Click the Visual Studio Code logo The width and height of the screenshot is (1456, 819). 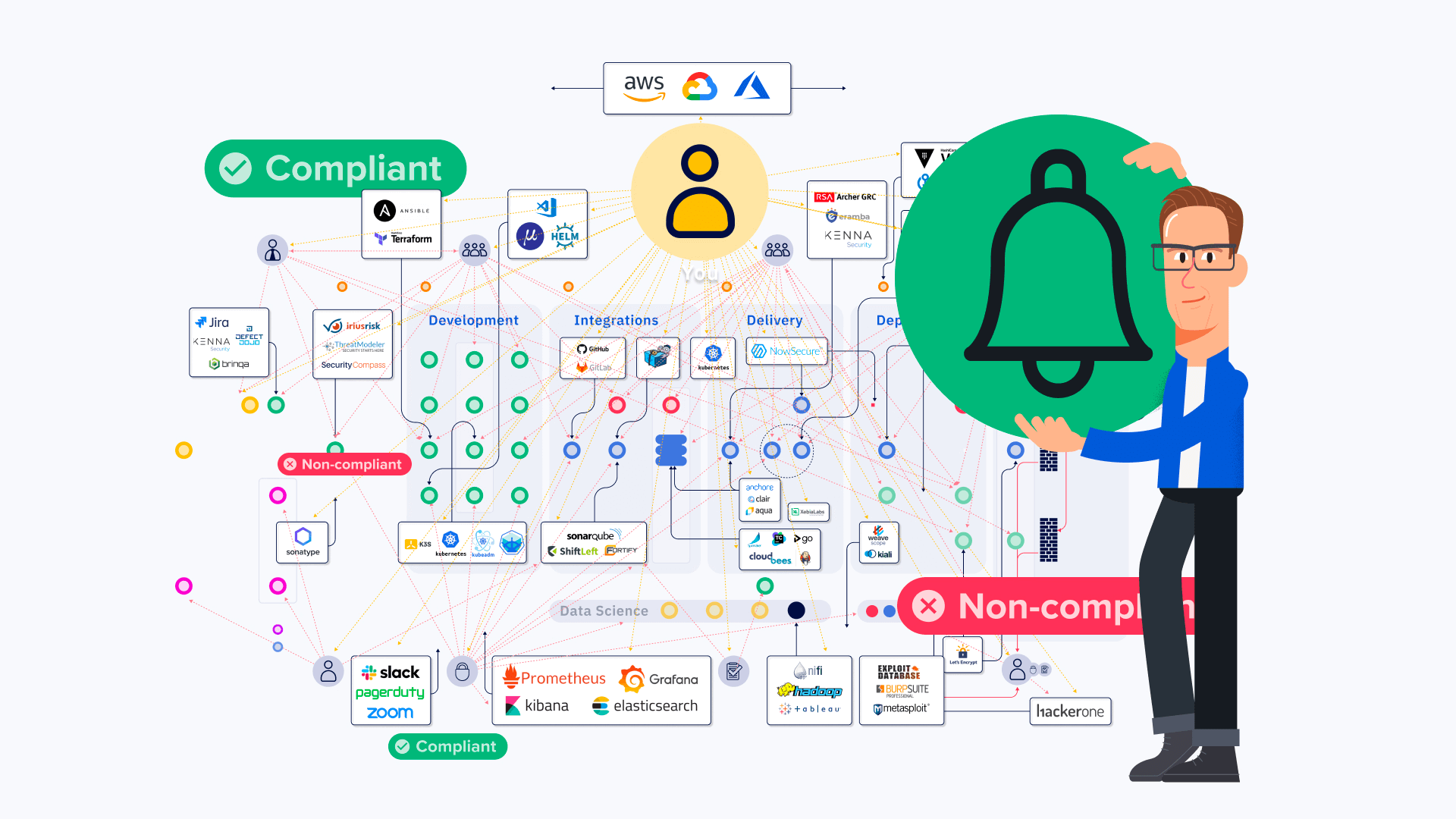tap(547, 207)
